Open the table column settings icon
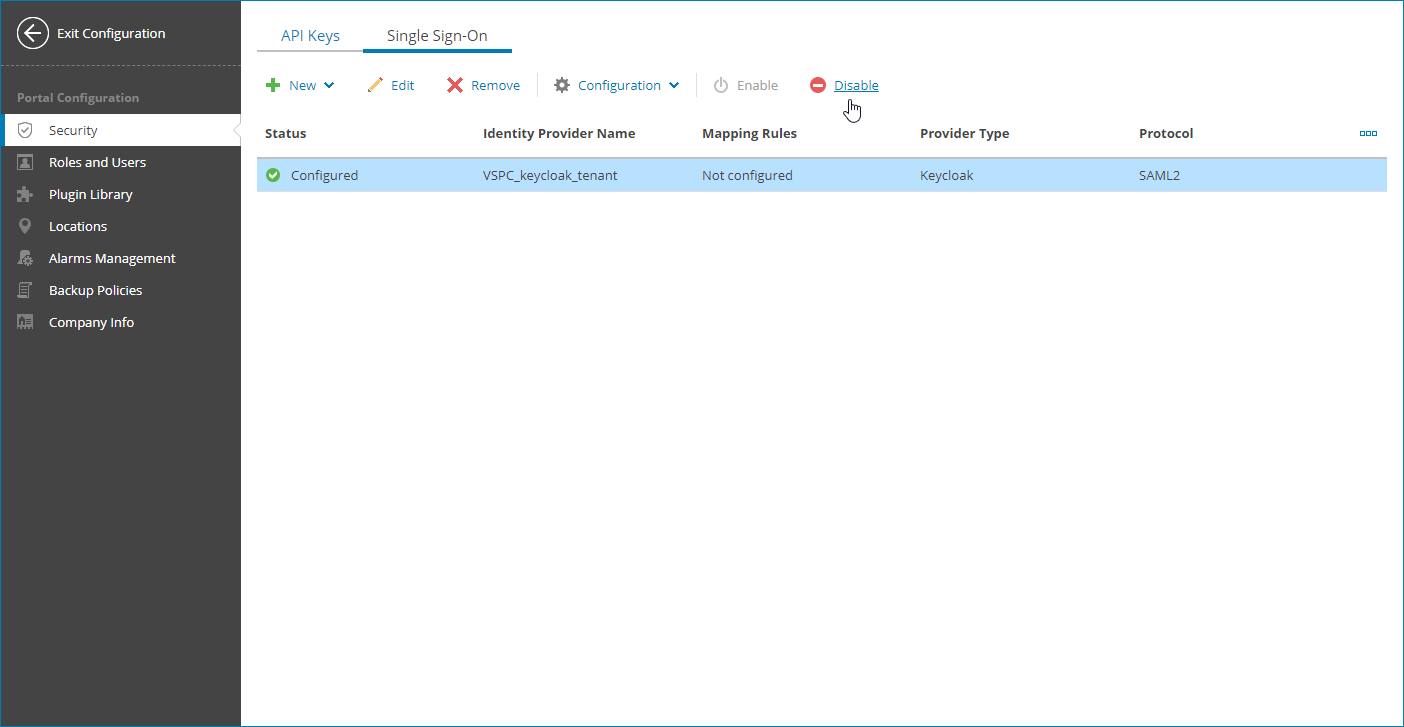Image resolution: width=1404 pixels, height=727 pixels. point(1368,132)
